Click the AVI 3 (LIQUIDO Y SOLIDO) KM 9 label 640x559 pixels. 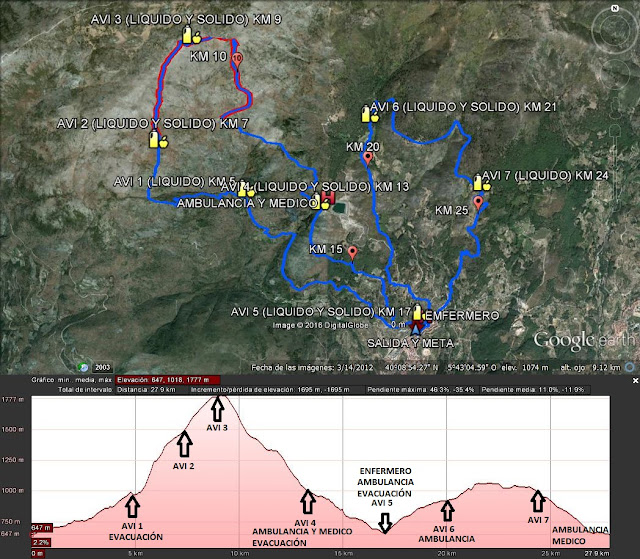(186, 20)
